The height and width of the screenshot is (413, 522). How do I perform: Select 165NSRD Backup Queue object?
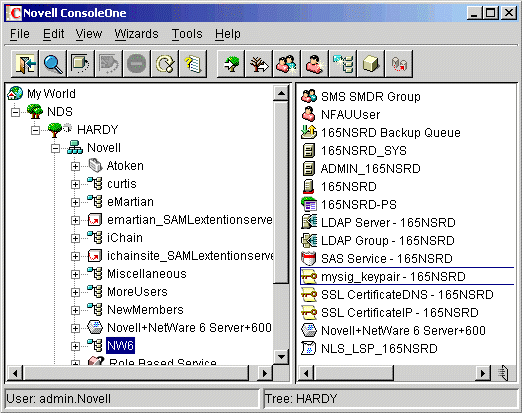(381, 133)
